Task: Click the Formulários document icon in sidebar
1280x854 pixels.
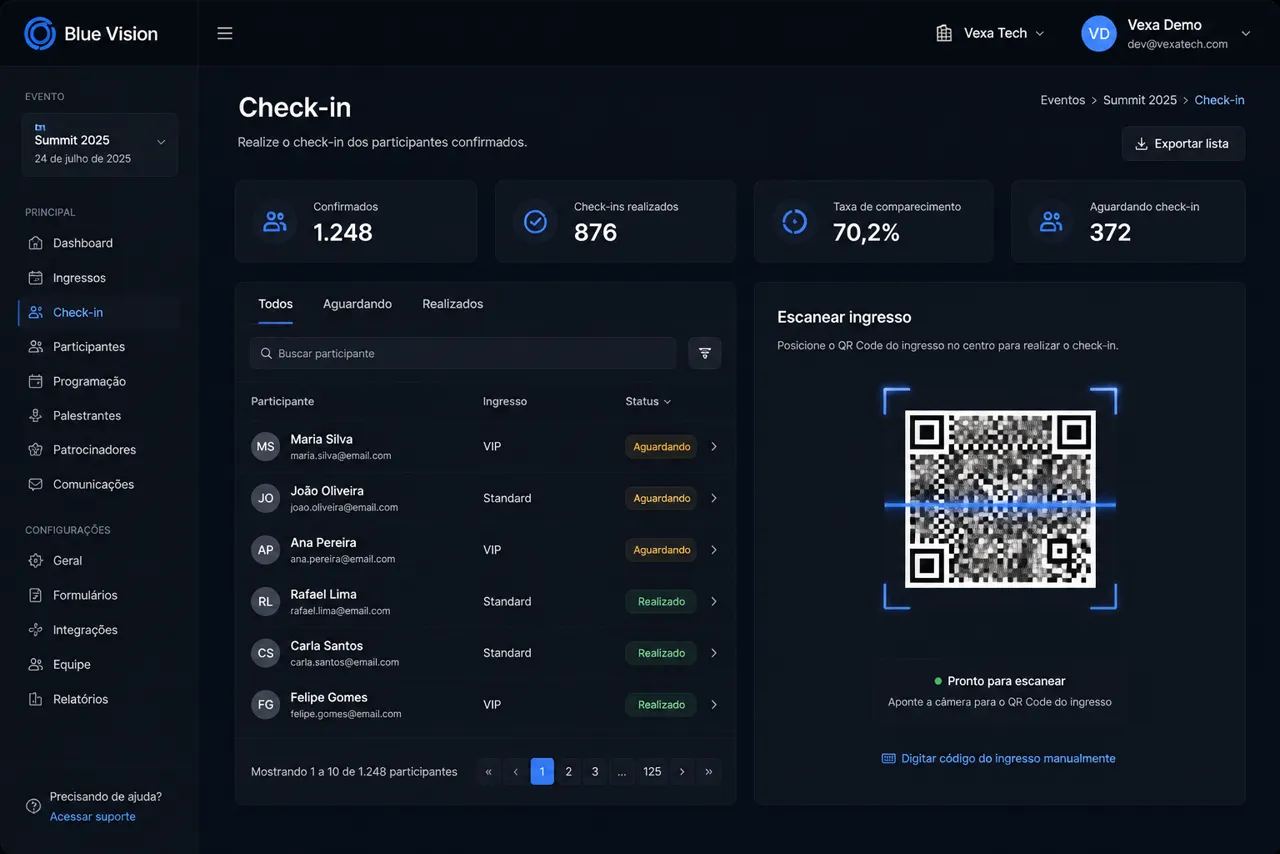Action: (36, 595)
